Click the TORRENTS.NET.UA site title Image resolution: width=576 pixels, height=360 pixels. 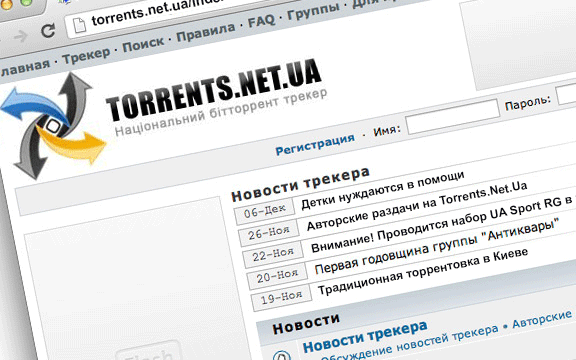coord(213,90)
